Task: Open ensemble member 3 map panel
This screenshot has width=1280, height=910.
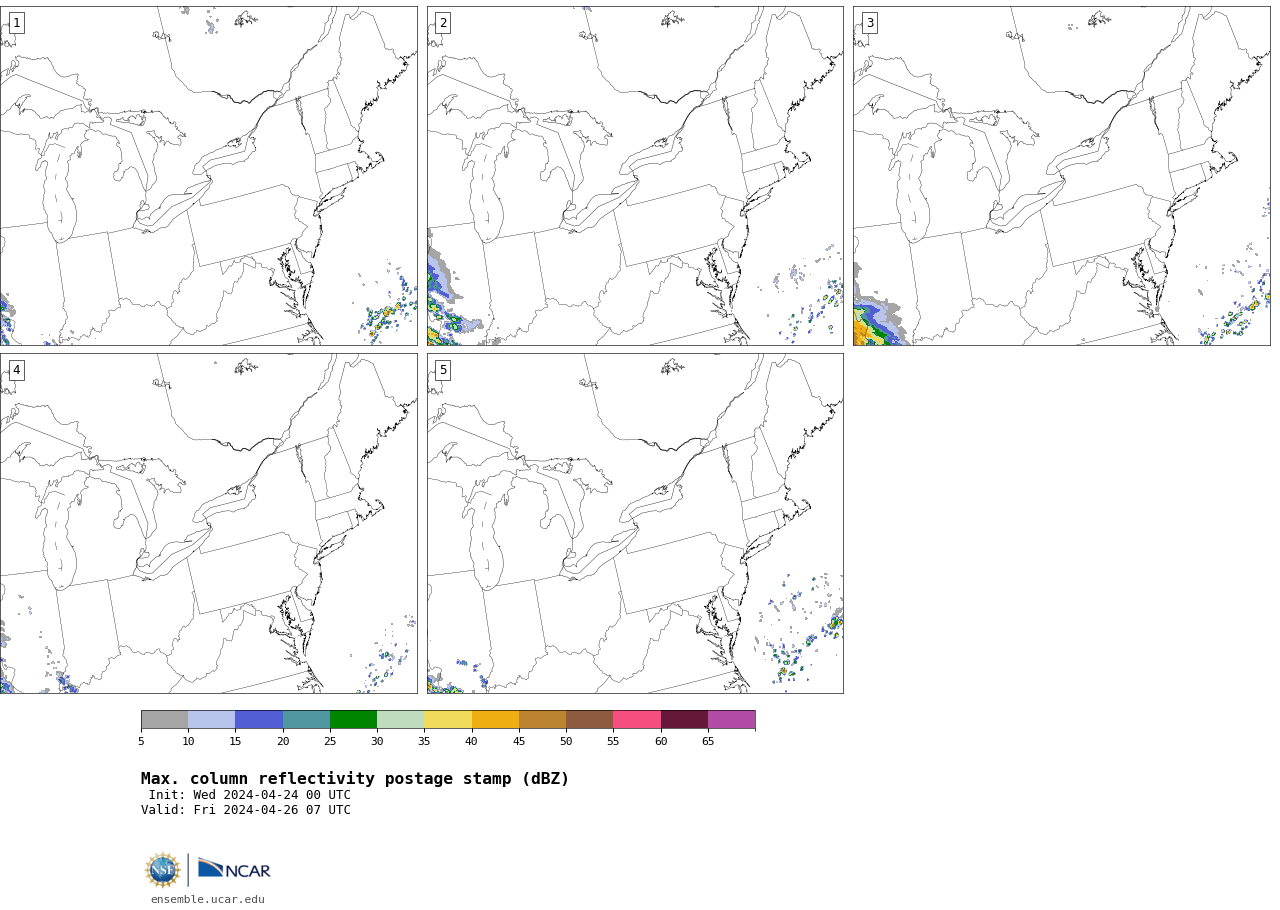Action: point(1062,176)
